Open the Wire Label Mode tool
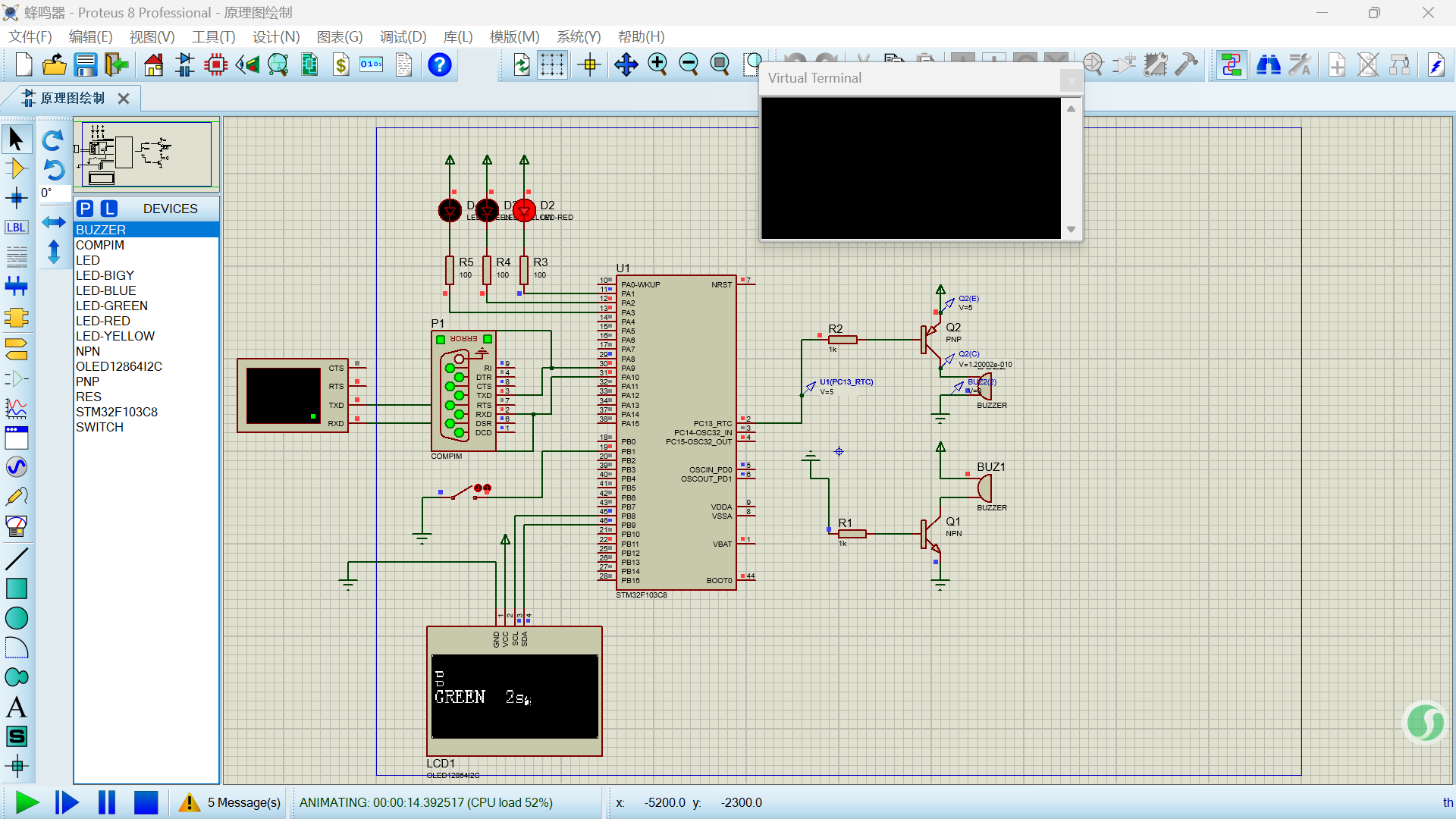This screenshot has width=1456, height=819. click(17, 227)
